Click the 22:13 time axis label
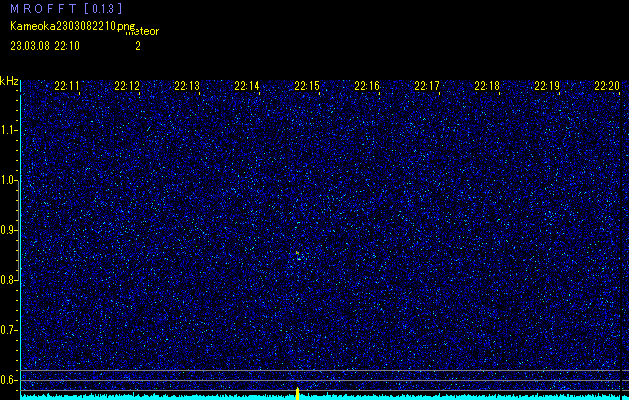Image resolution: width=629 pixels, height=400 pixels. pyautogui.click(x=187, y=86)
